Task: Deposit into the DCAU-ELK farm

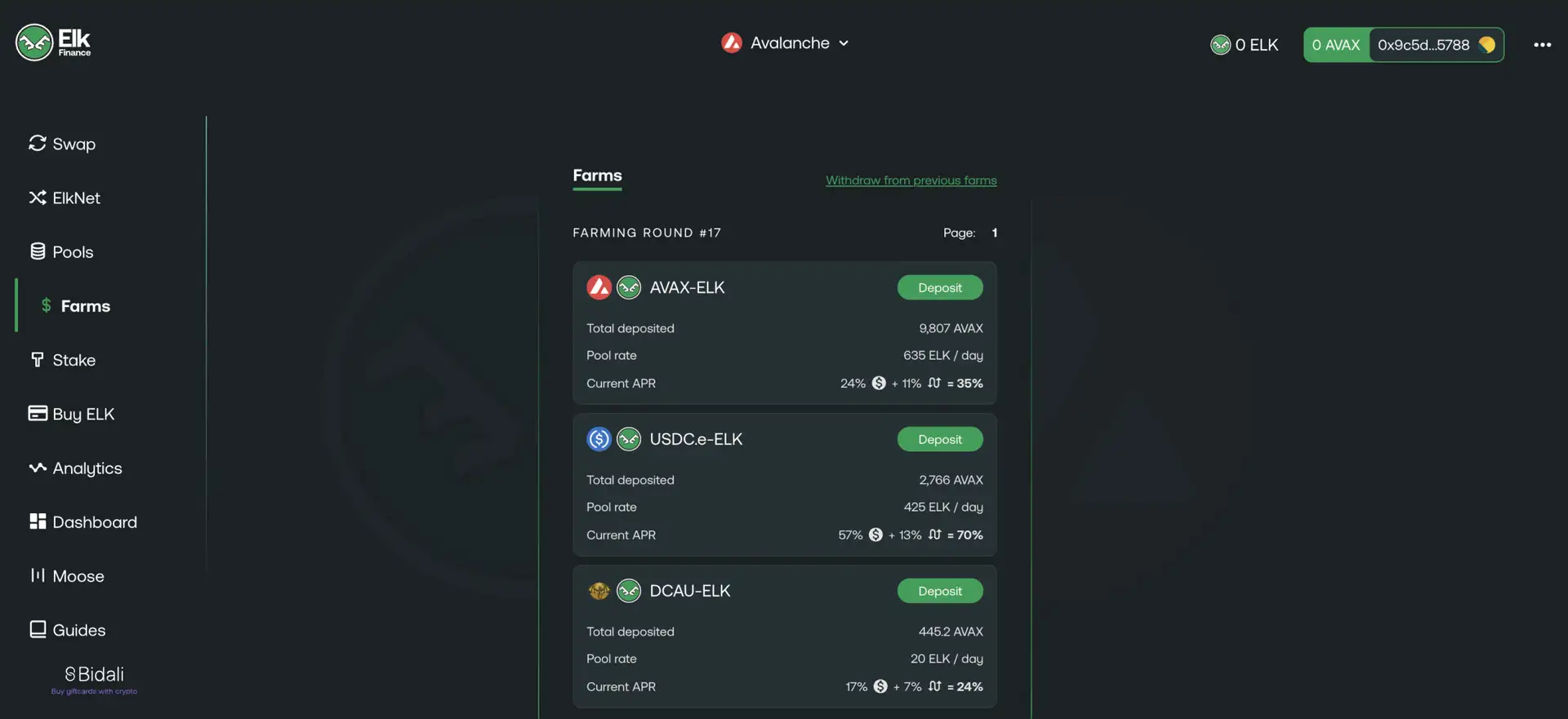Action: [x=939, y=591]
